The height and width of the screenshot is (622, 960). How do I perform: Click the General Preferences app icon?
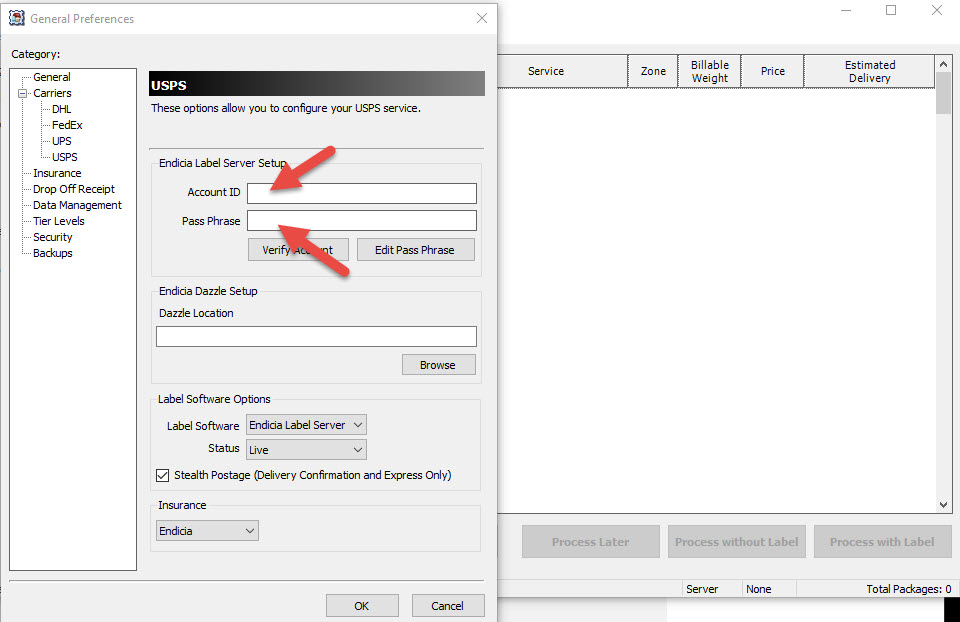(x=17, y=18)
